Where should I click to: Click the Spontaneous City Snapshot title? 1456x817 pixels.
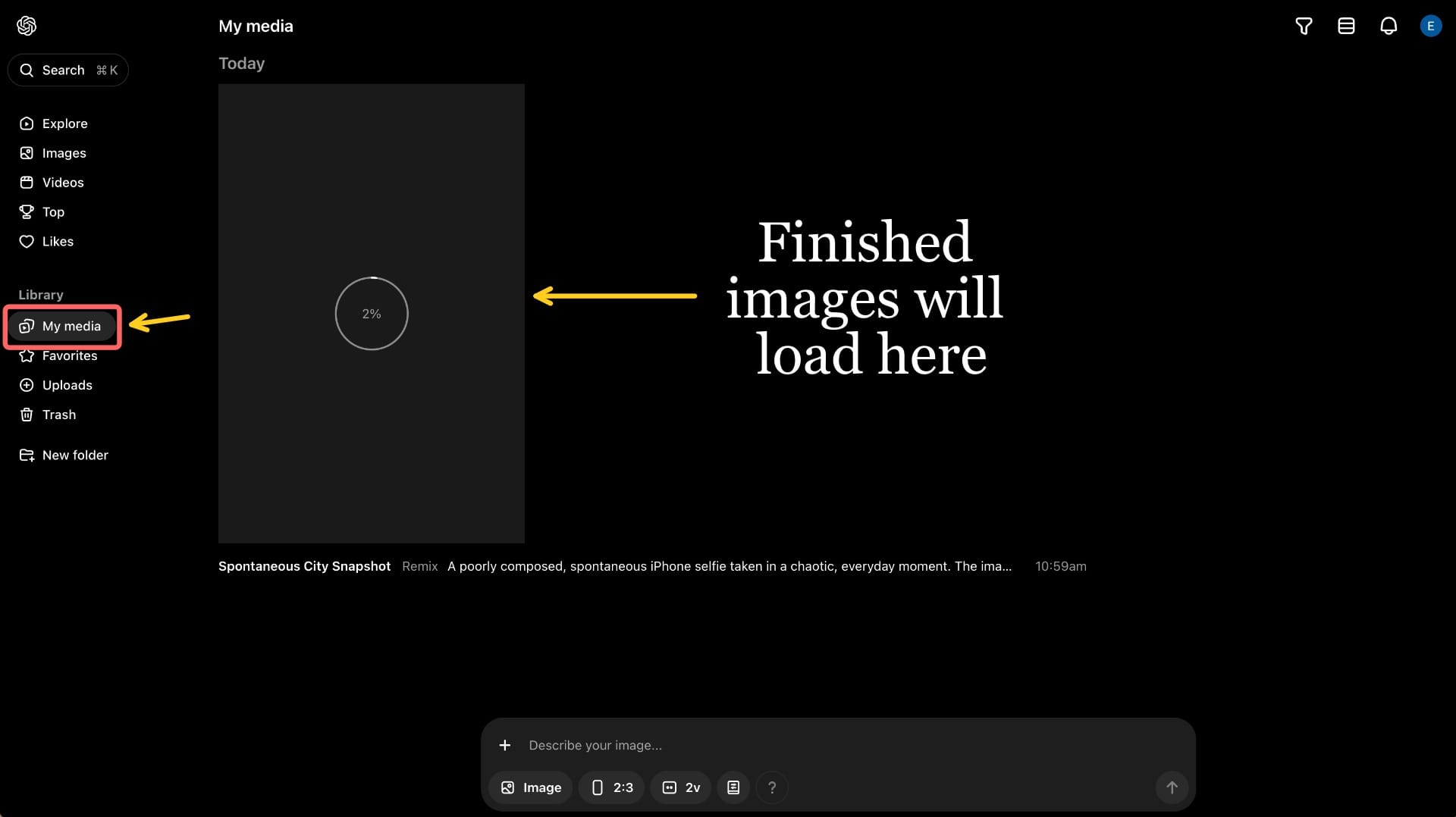(x=304, y=566)
